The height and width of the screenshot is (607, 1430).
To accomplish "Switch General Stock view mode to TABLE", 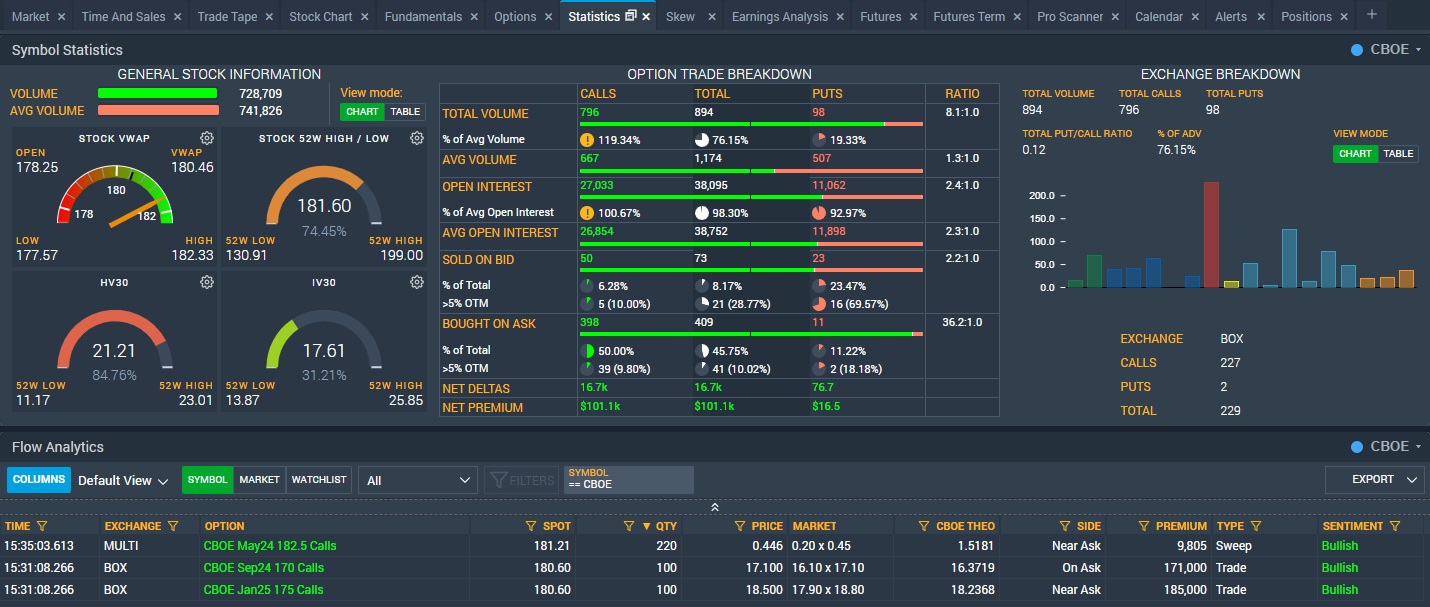I will point(405,112).
